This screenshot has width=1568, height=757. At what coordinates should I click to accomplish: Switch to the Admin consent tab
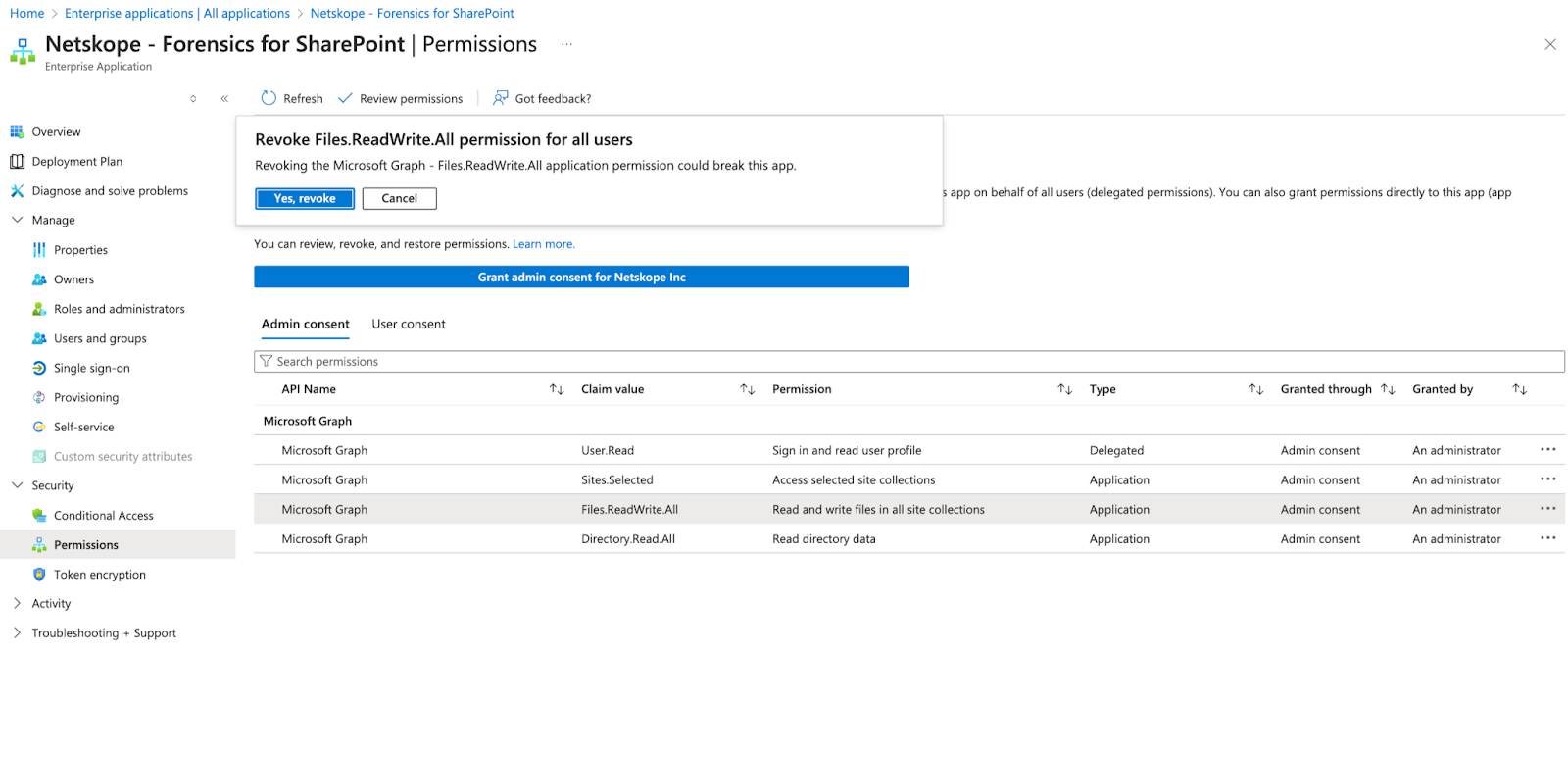point(306,324)
